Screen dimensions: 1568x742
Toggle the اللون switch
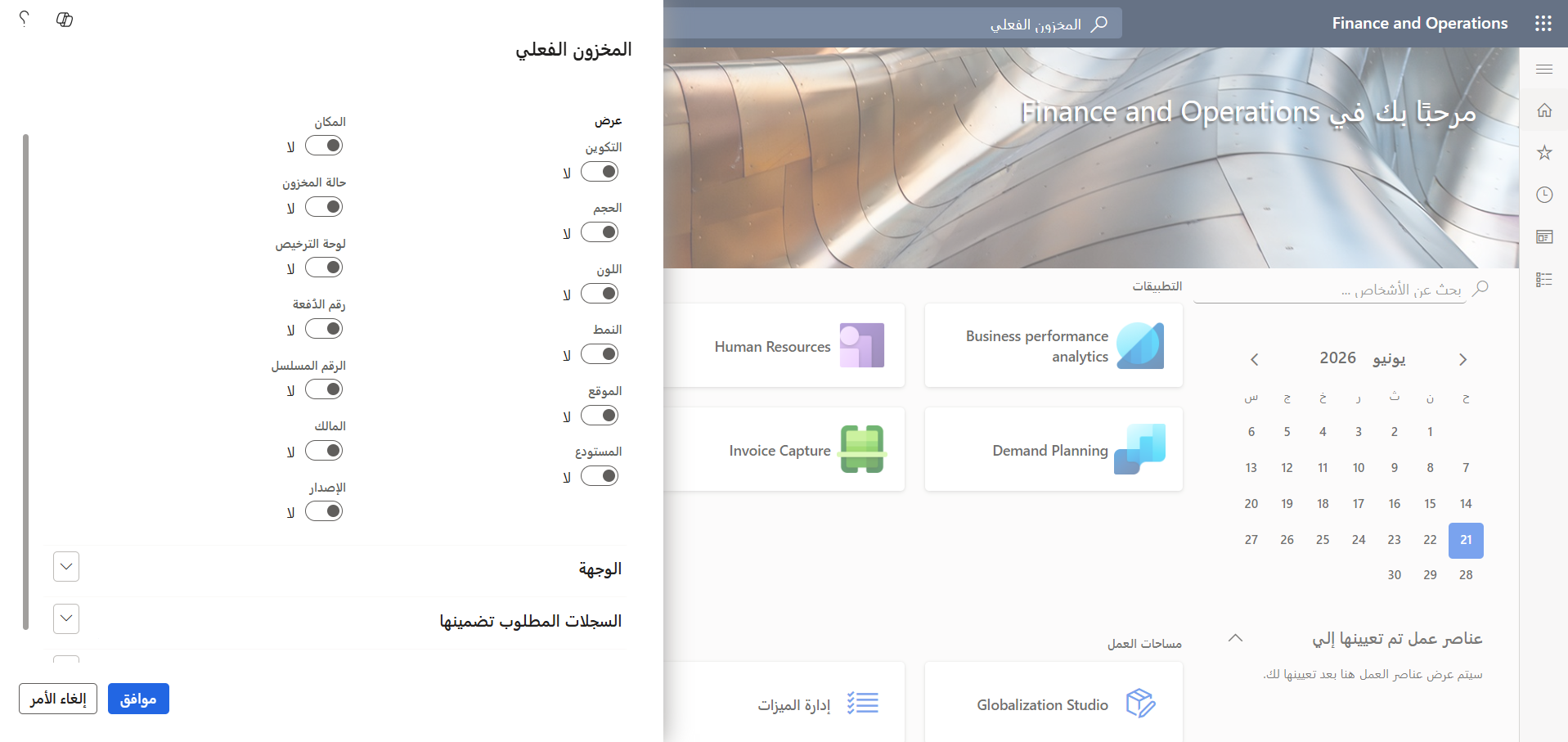coord(600,294)
